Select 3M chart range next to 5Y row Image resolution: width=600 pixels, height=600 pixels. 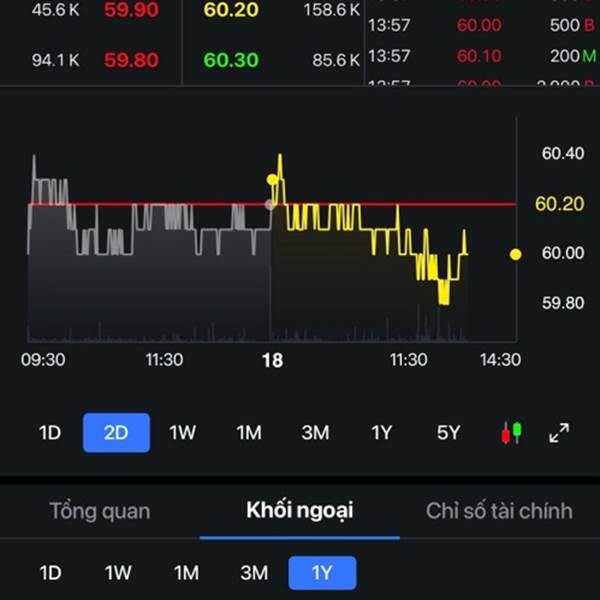tap(315, 433)
